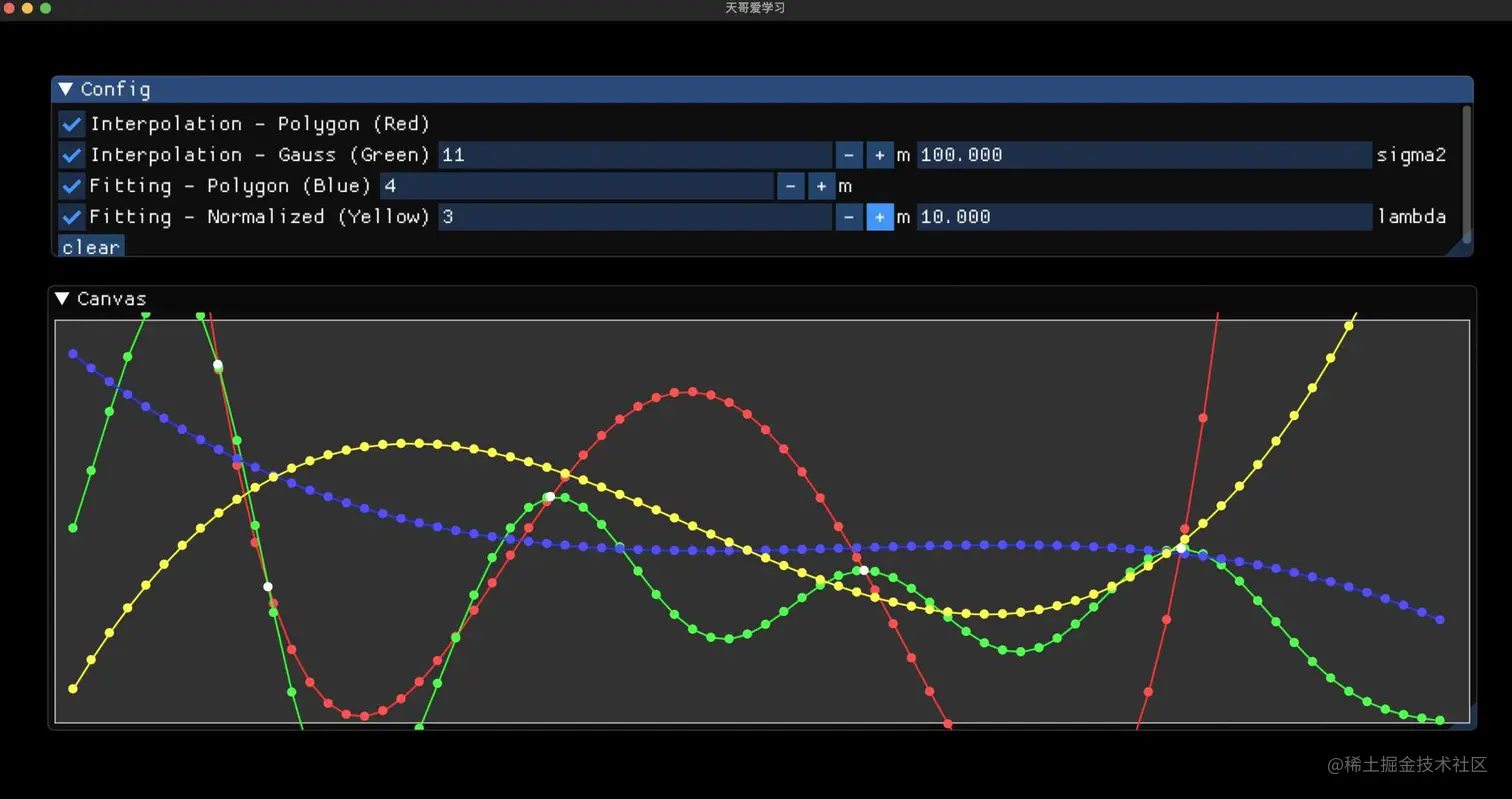Click the yellow minimize window button
The image size is (1512, 799).
pos(27,8)
